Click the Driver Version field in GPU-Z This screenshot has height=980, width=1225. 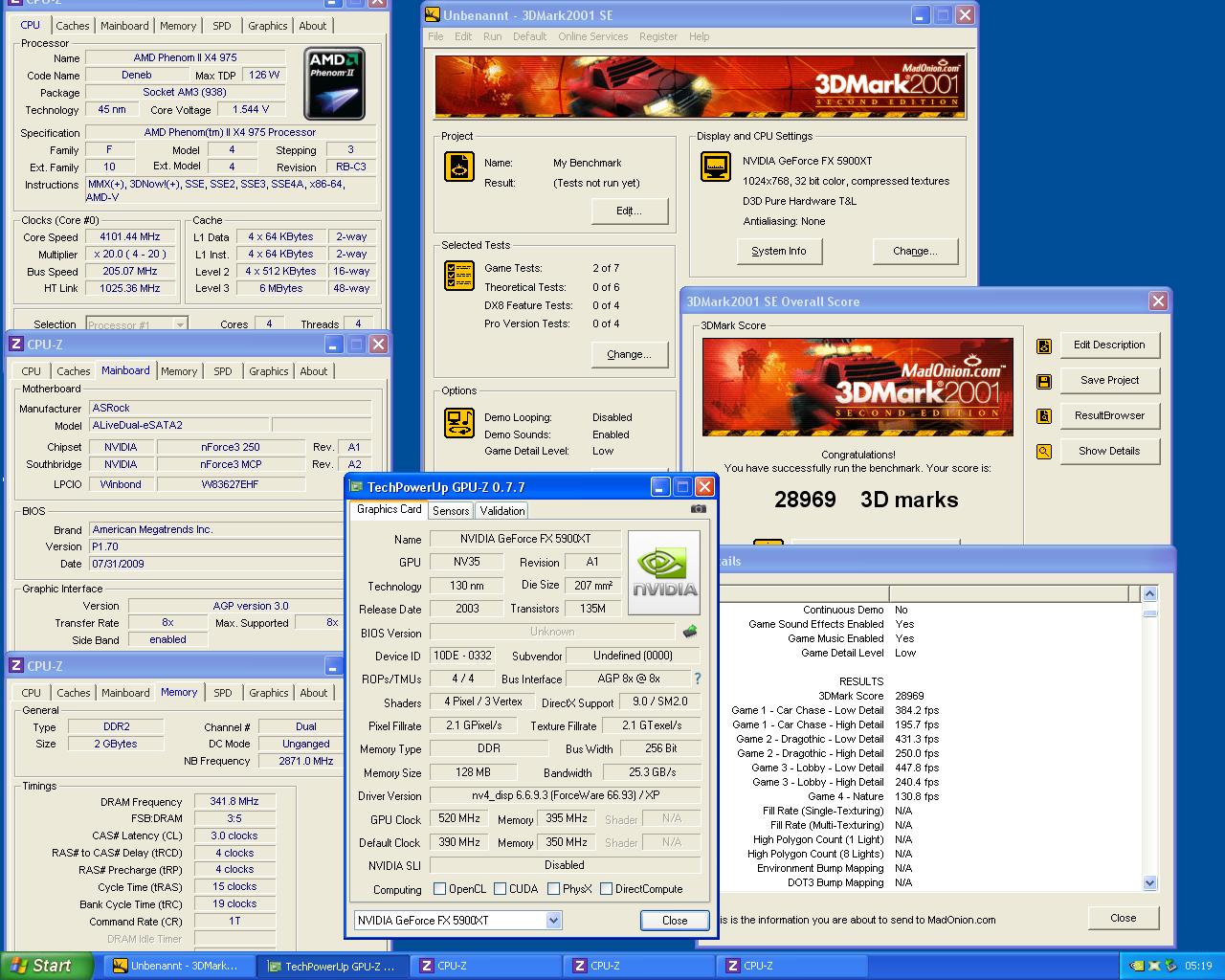click(565, 795)
